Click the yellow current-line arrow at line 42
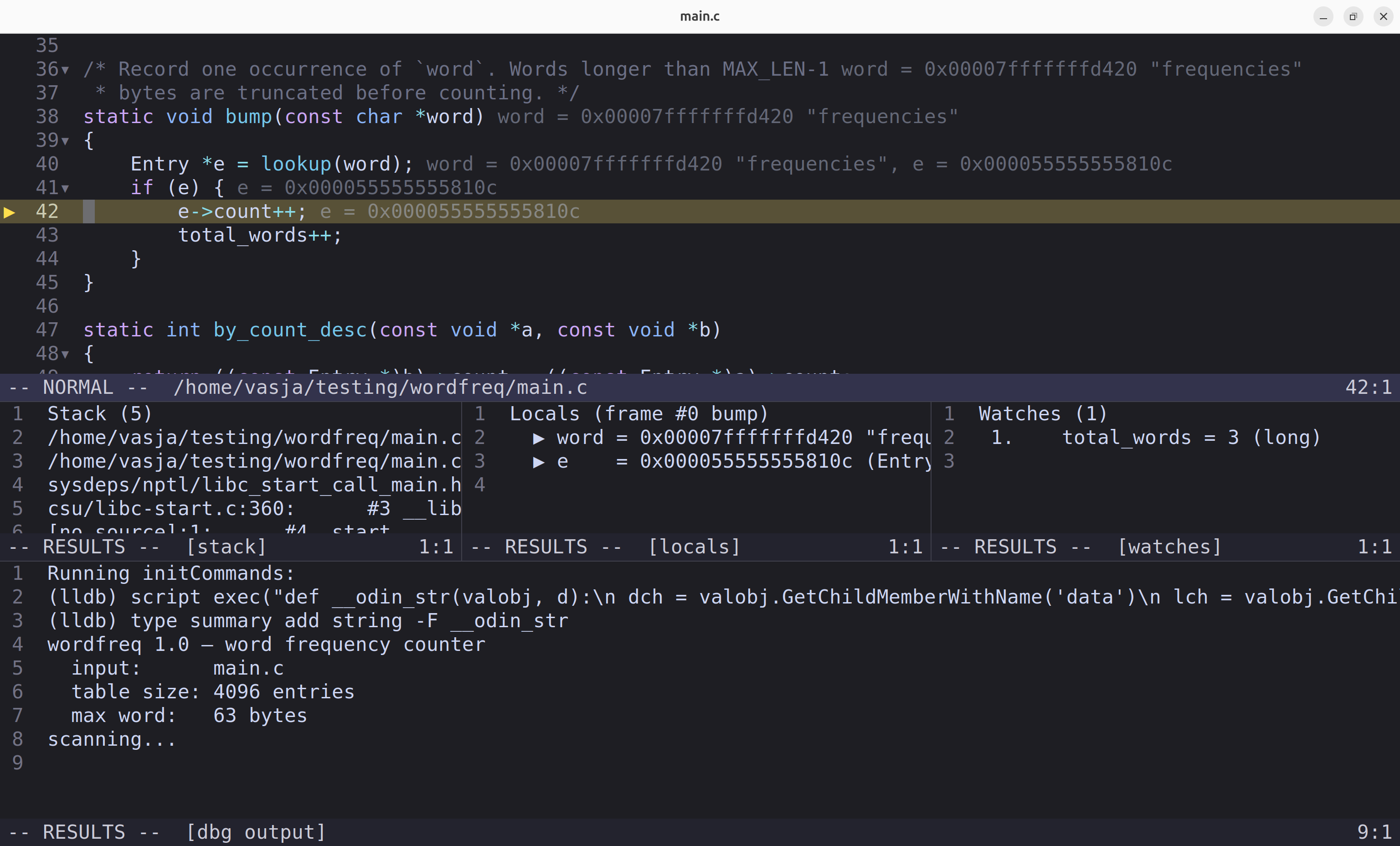This screenshot has height=846, width=1400. 10,212
